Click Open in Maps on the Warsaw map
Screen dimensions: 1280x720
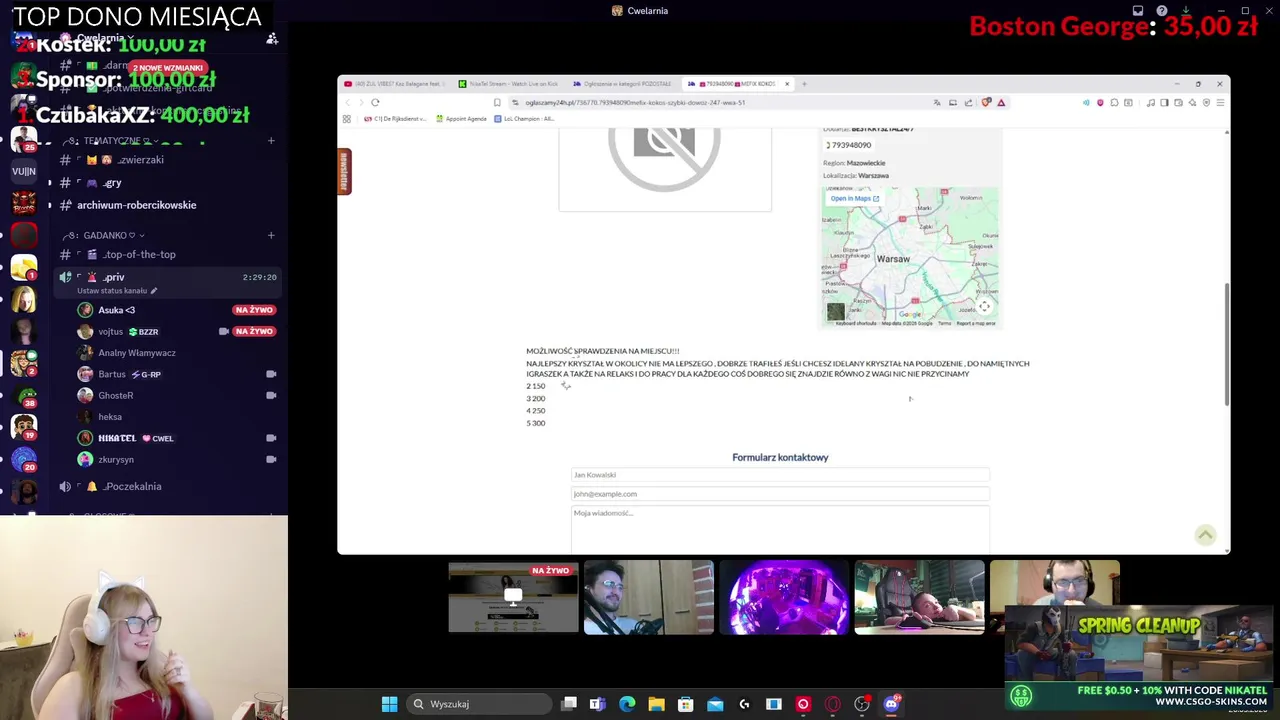pyautogui.click(x=855, y=198)
